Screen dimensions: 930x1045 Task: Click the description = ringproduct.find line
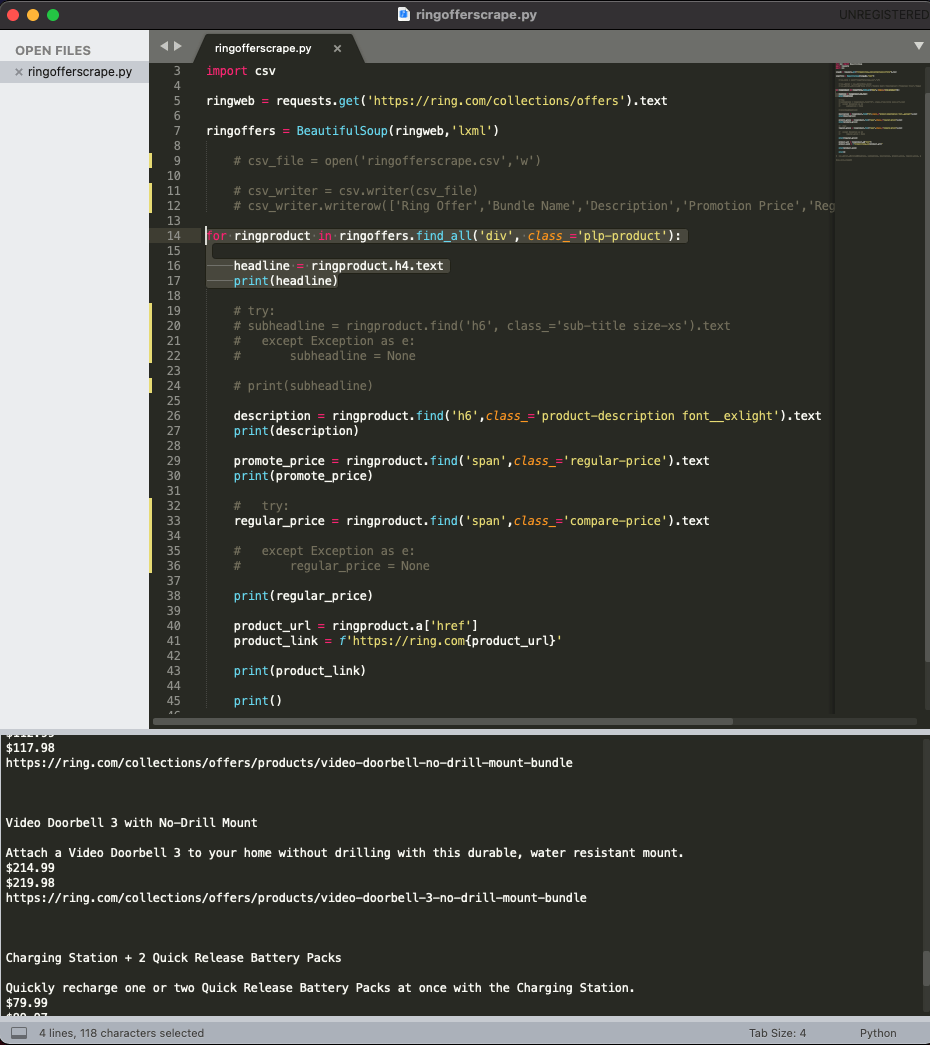[x=527, y=416]
